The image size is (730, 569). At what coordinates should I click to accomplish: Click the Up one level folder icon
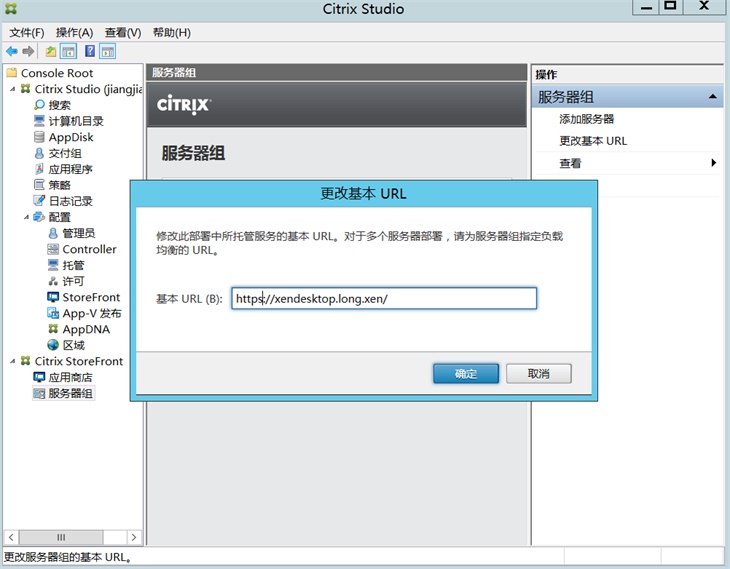pyautogui.click(x=51, y=51)
